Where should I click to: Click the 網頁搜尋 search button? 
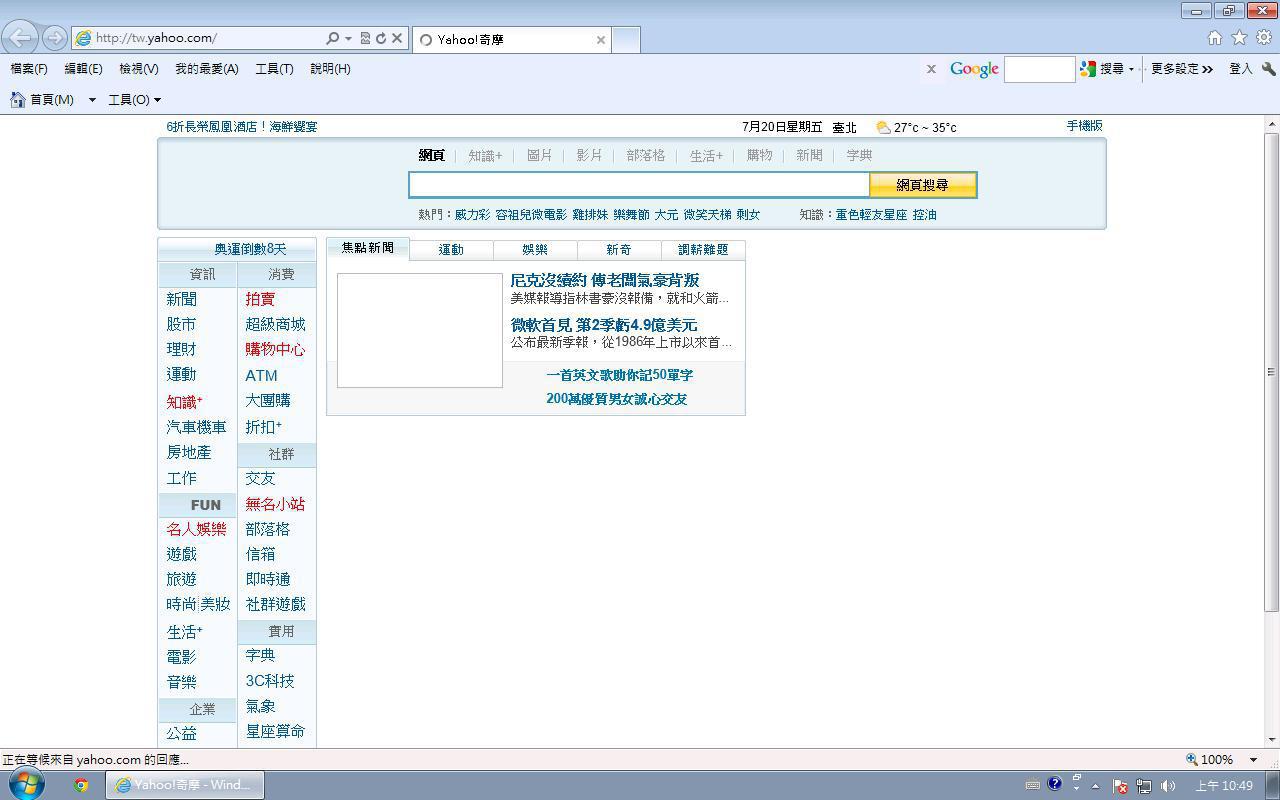click(x=922, y=185)
